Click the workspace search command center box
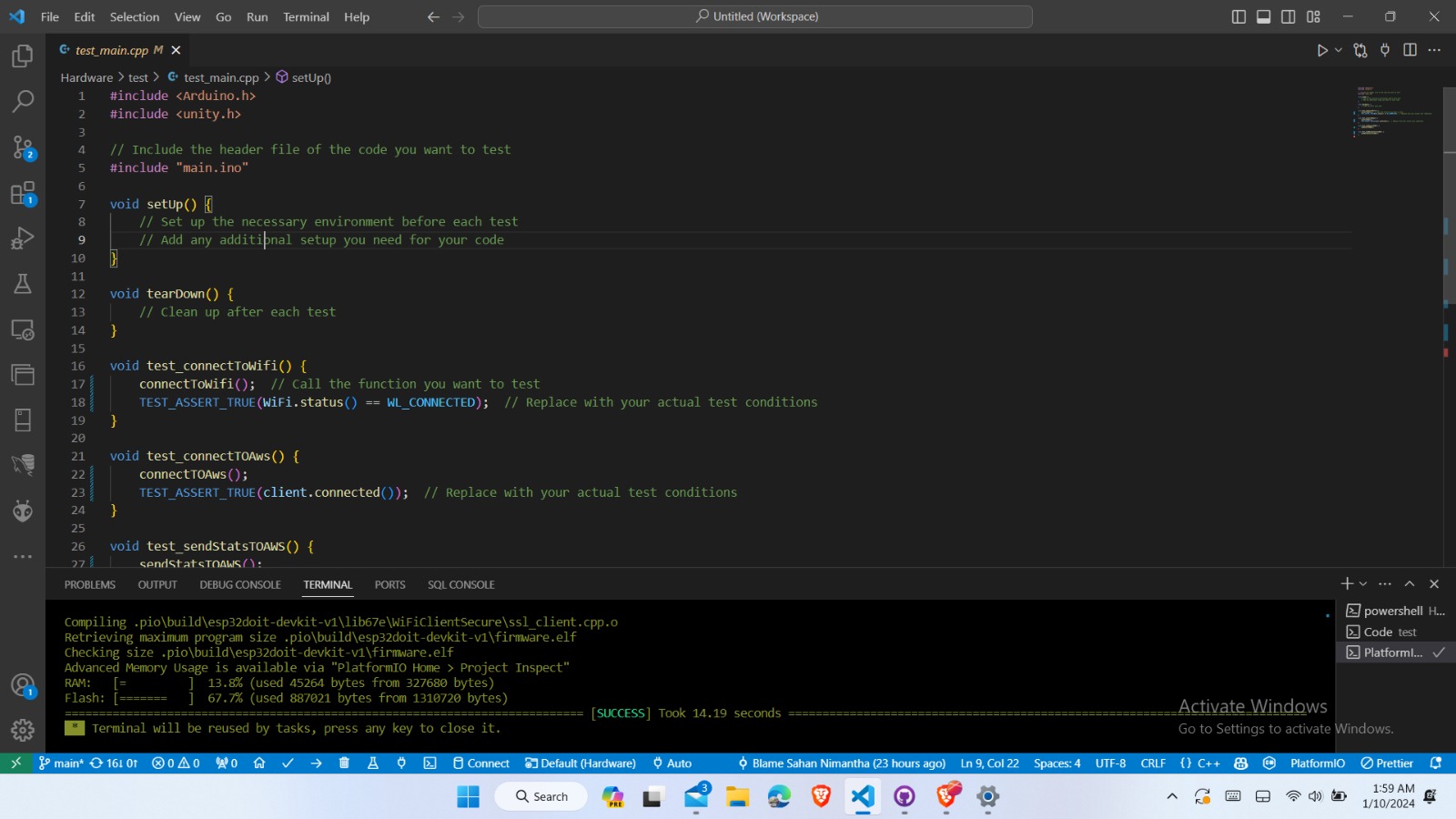This screenshot has height=819, width=1456. (x=755, y=16)
